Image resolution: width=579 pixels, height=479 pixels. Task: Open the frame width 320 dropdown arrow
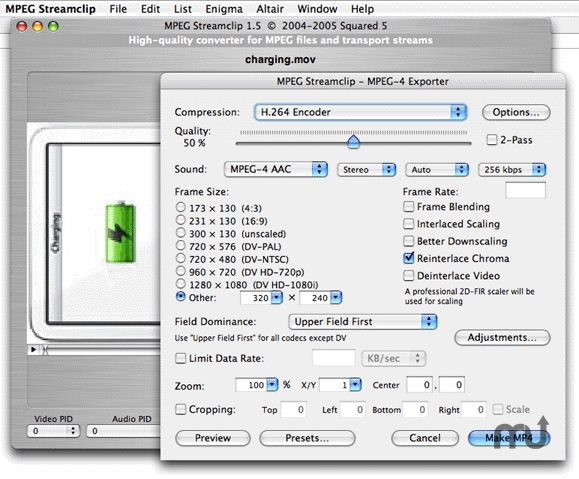277,298
